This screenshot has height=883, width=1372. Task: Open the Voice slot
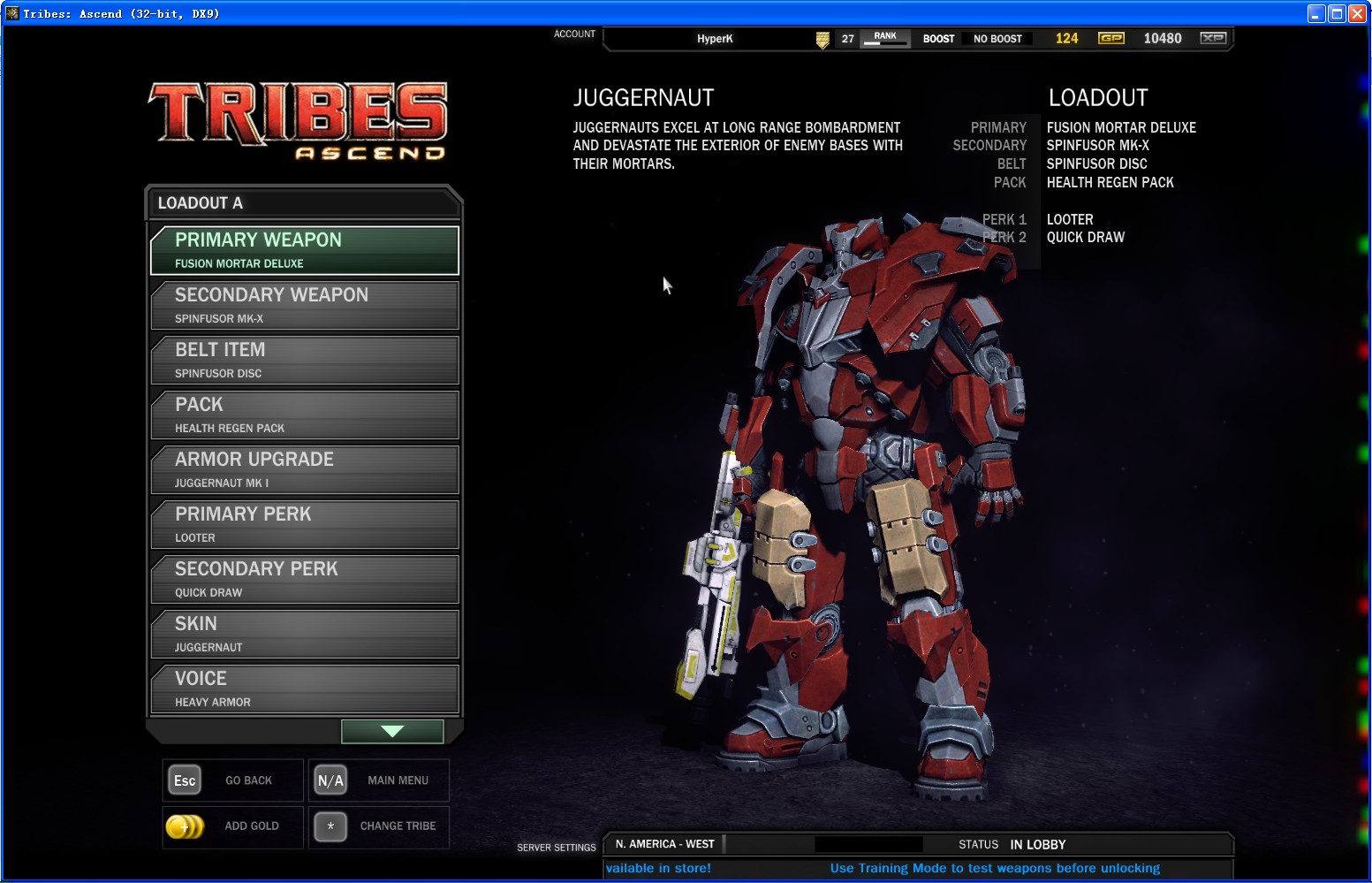point(305,689)
